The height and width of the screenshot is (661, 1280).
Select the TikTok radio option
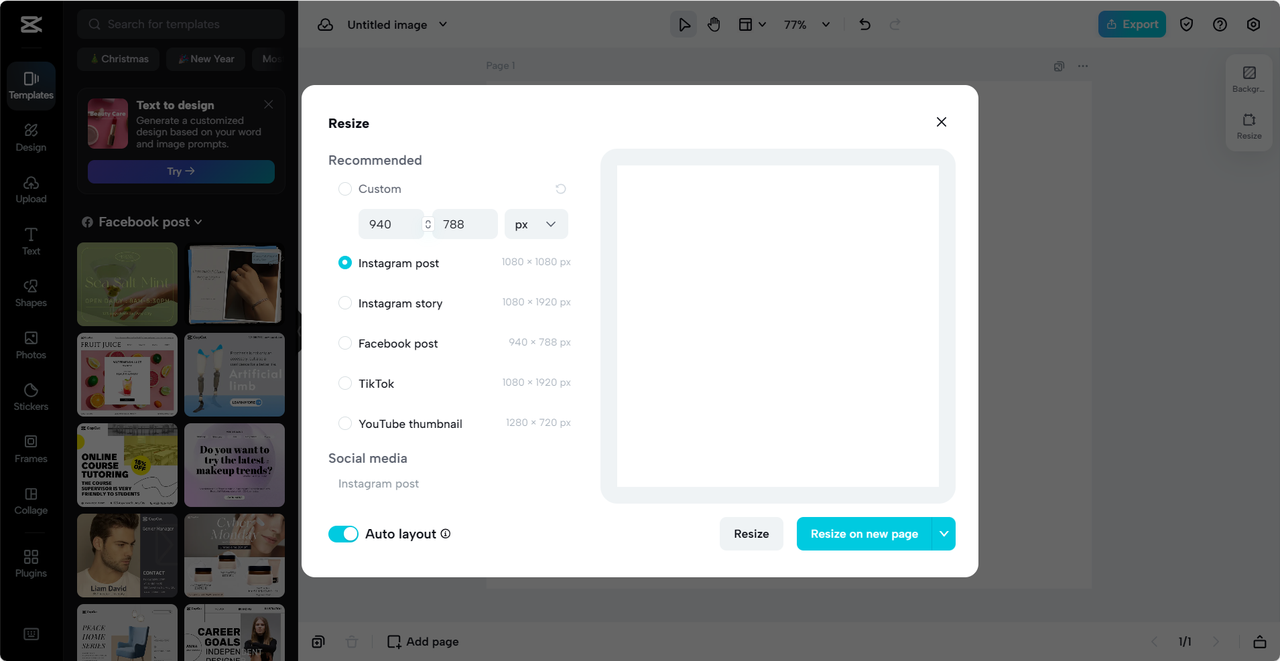pyautogui.click(x=345, y=384)
